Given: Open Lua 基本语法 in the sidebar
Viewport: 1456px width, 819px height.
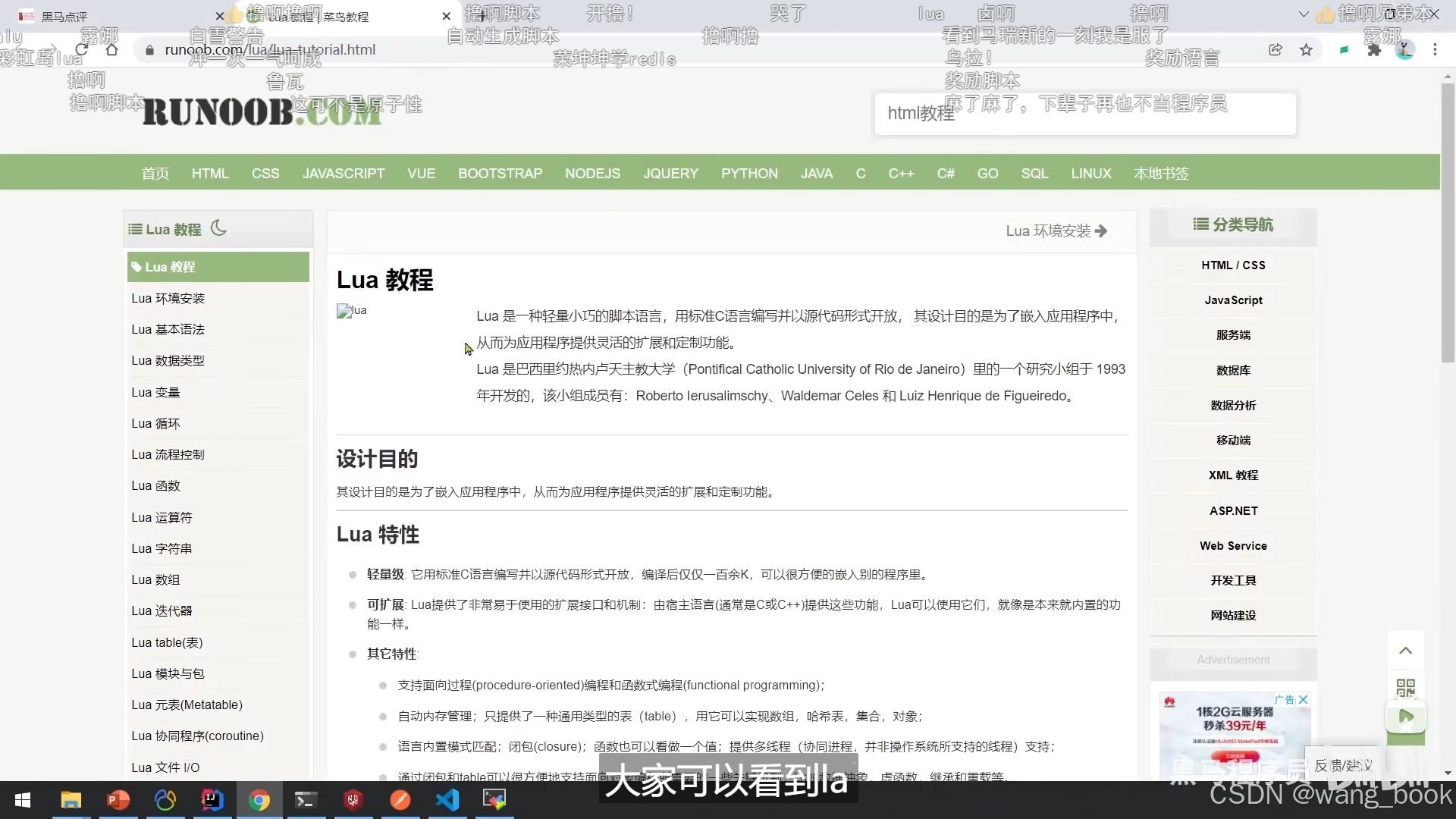Looking at the screenshot, I should pyautogui.click(x=168, y=329).
